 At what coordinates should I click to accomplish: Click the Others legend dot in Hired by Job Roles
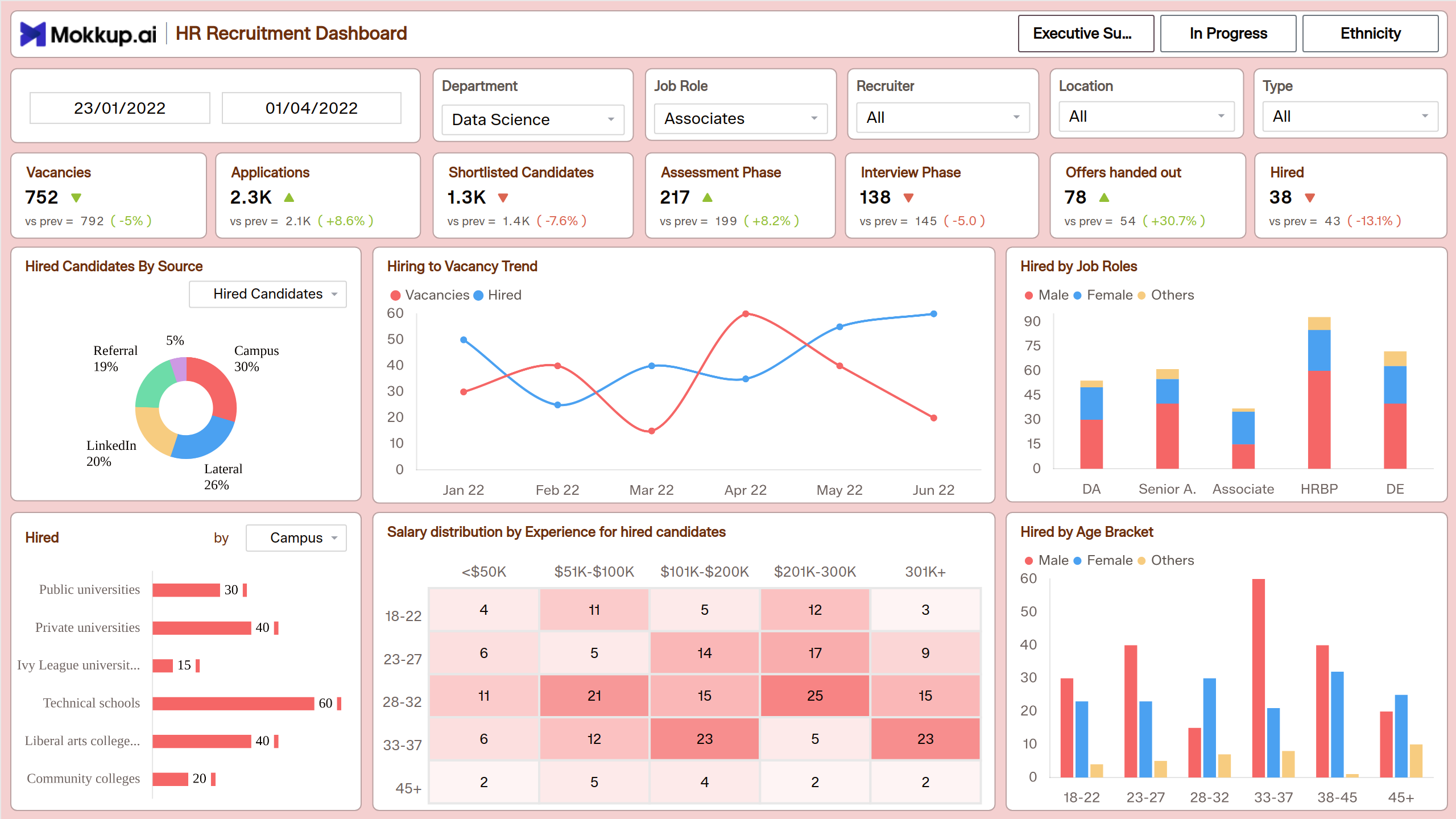[1141, 295]
